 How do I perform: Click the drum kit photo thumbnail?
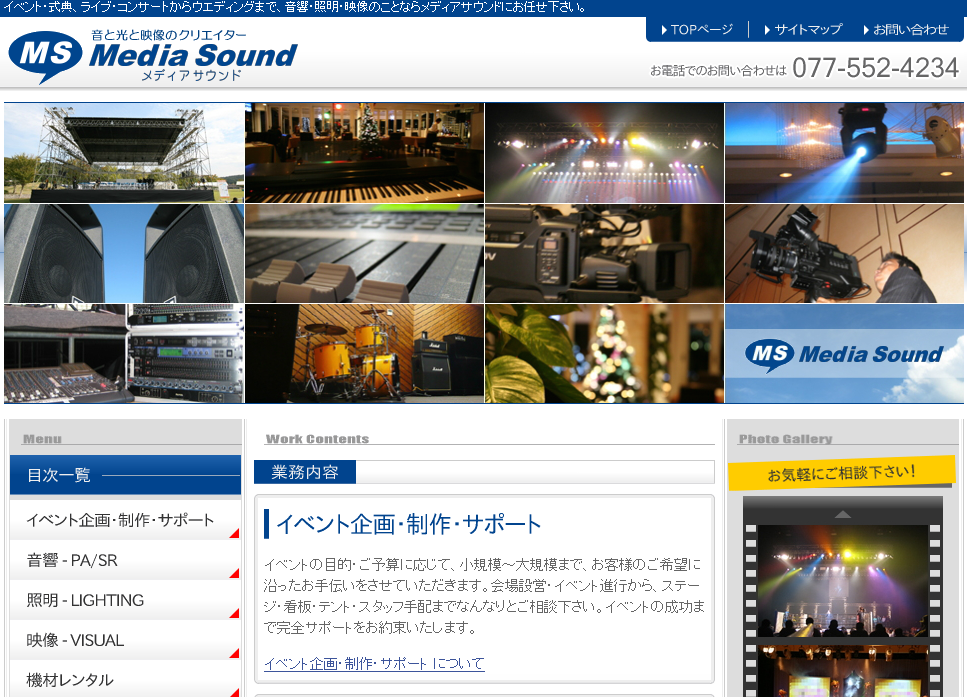tap(363, 353)
